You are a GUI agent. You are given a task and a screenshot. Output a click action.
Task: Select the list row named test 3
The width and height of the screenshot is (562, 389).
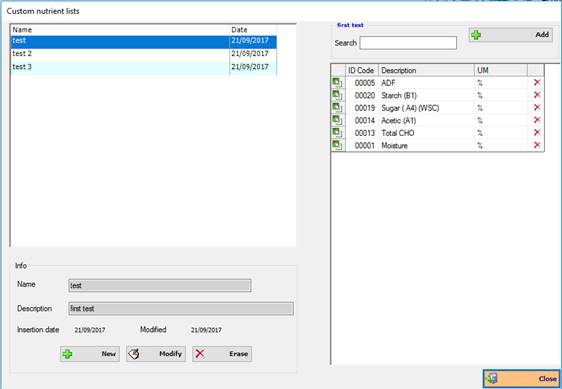pos(143,68)
